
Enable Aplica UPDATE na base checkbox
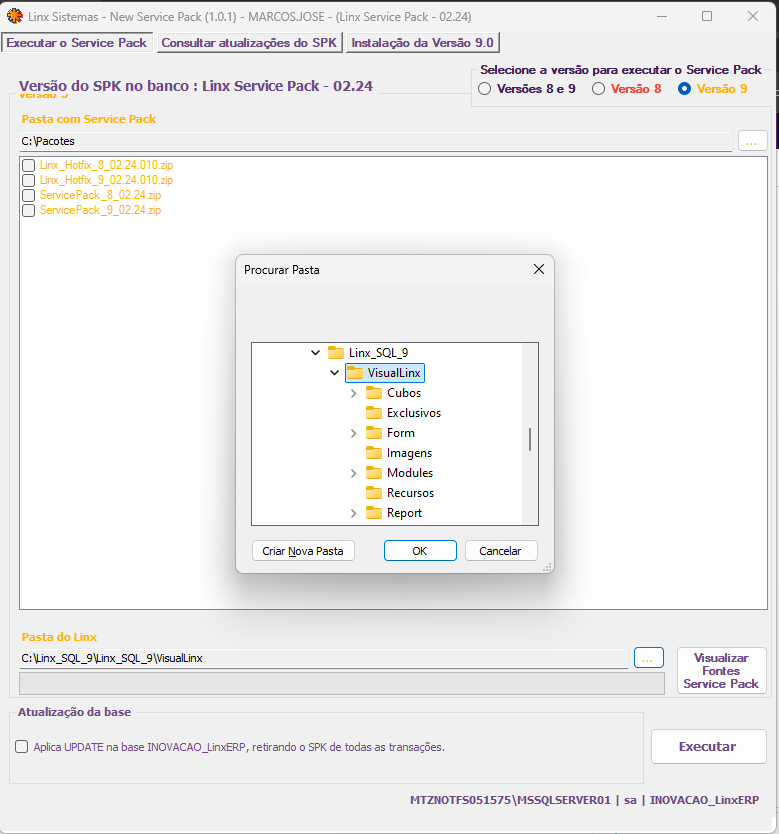(x=22, y=747)
